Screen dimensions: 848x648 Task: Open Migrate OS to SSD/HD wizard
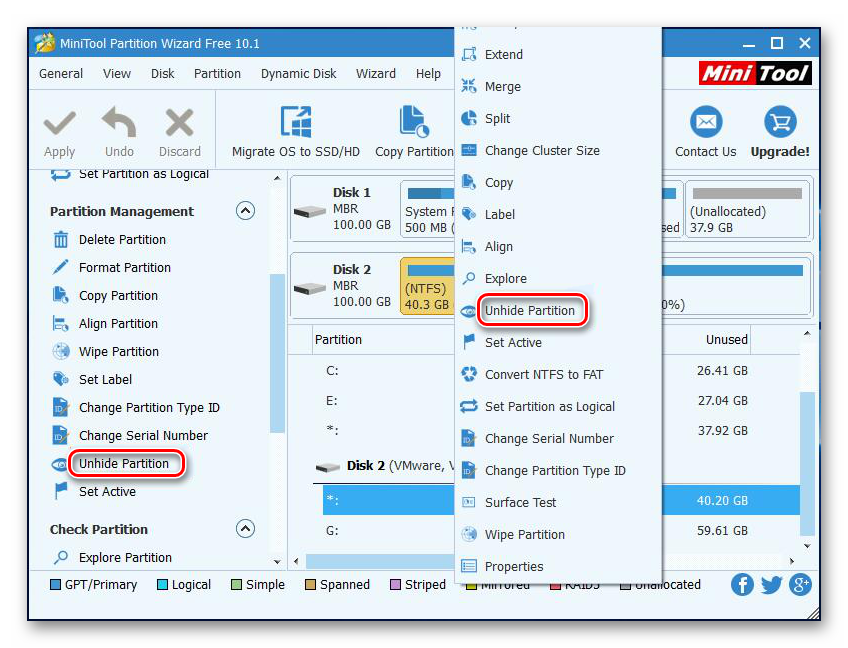pos(295,124)
